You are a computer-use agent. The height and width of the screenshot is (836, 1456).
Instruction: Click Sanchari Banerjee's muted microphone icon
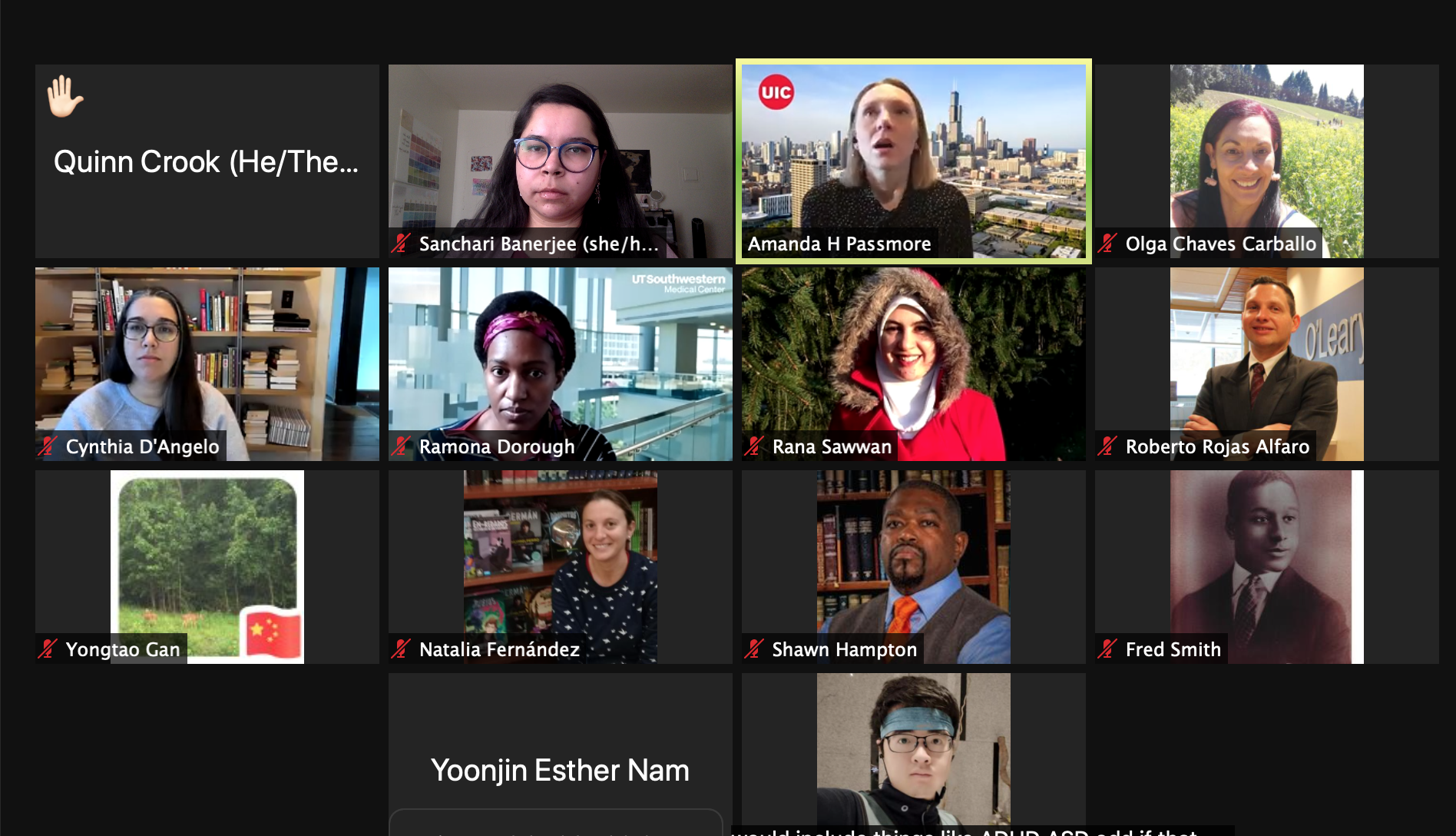point(401,244)
